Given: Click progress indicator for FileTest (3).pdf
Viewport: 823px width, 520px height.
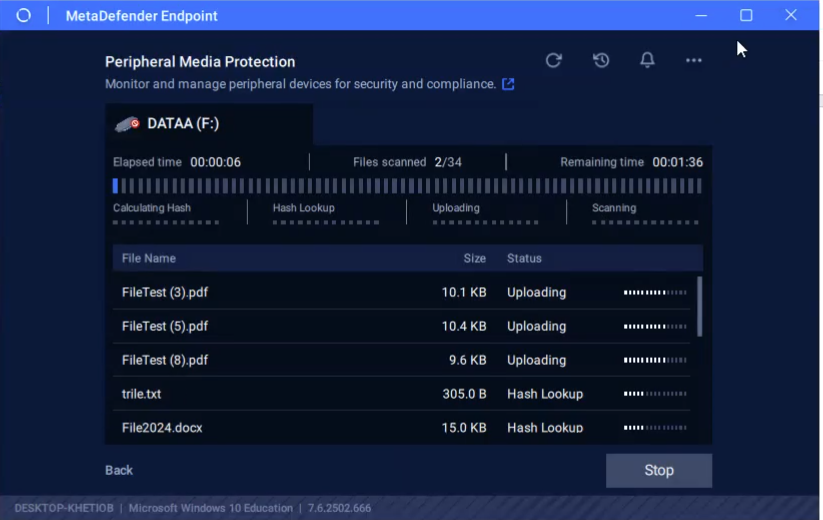Looking at the screenshot, I should pos(655,292).
